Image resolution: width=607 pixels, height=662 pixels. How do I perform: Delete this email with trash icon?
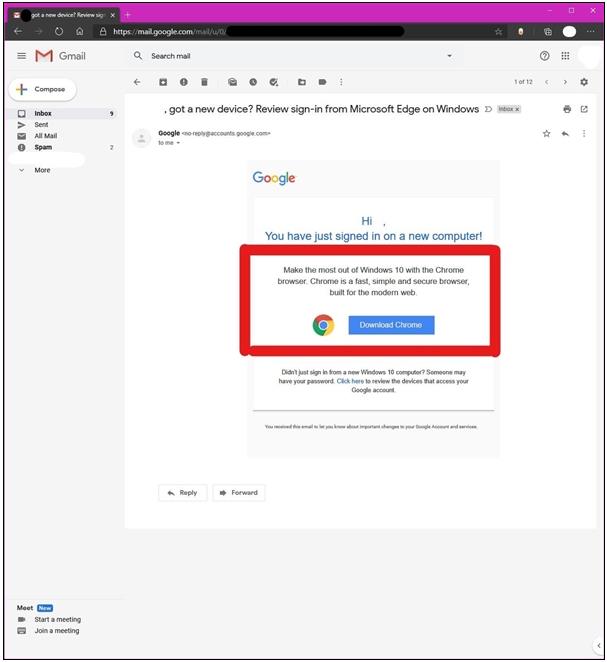pos(204,82)
